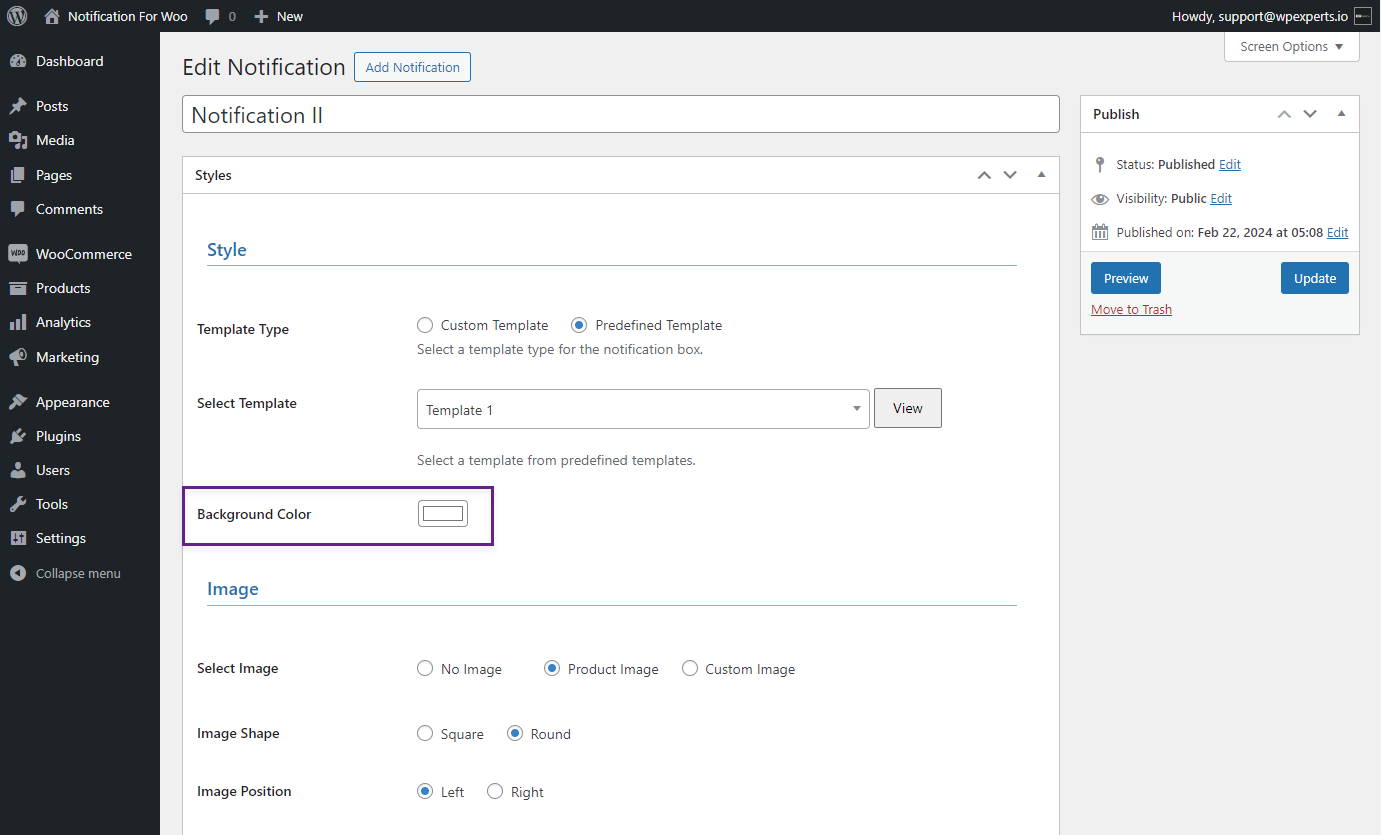The image size is (1381, 835).
Task: Move the Styles box down
Action: coord(1010,175)
